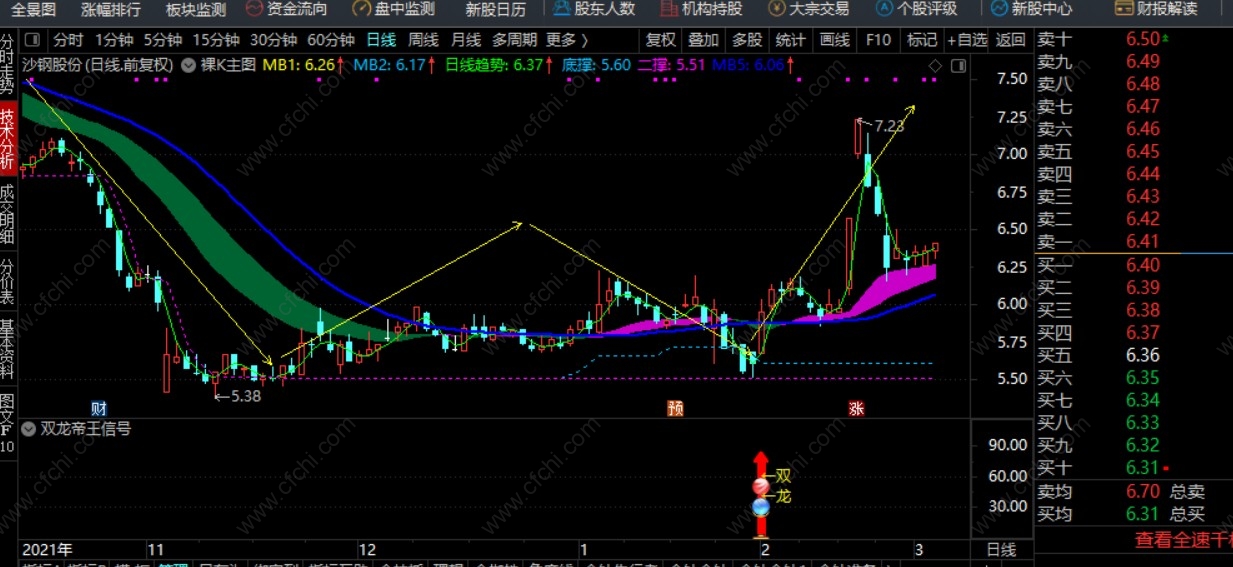
Task: Click the 叠加 overlay button
Action: tap(703, 41)
